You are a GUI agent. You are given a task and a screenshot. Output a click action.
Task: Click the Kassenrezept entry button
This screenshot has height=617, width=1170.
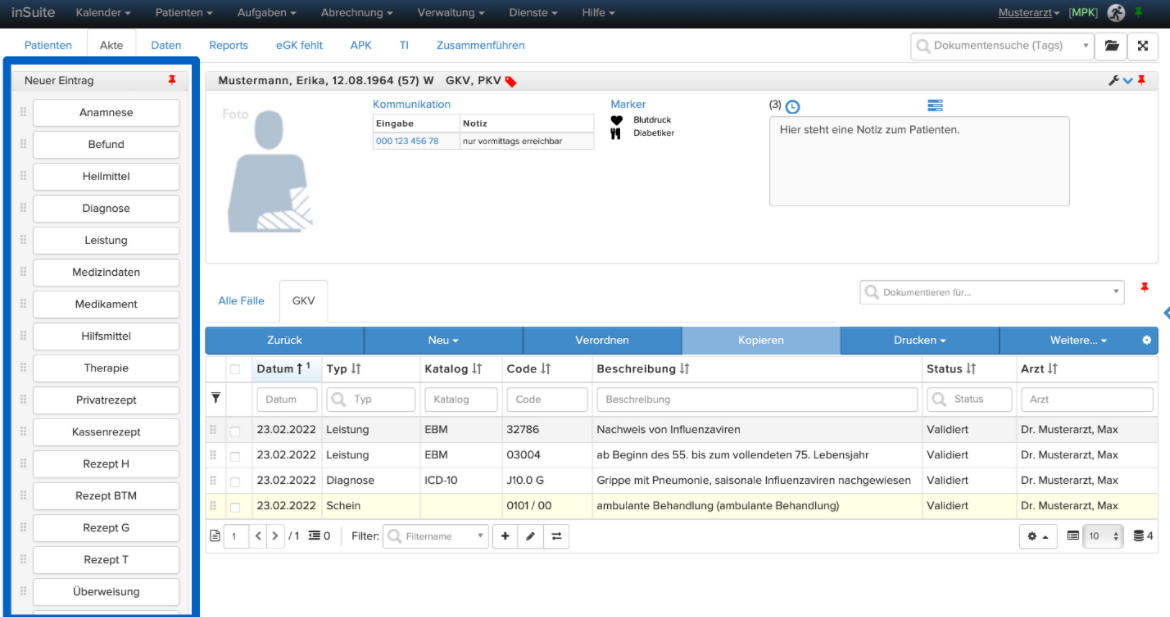click(106, 432)
